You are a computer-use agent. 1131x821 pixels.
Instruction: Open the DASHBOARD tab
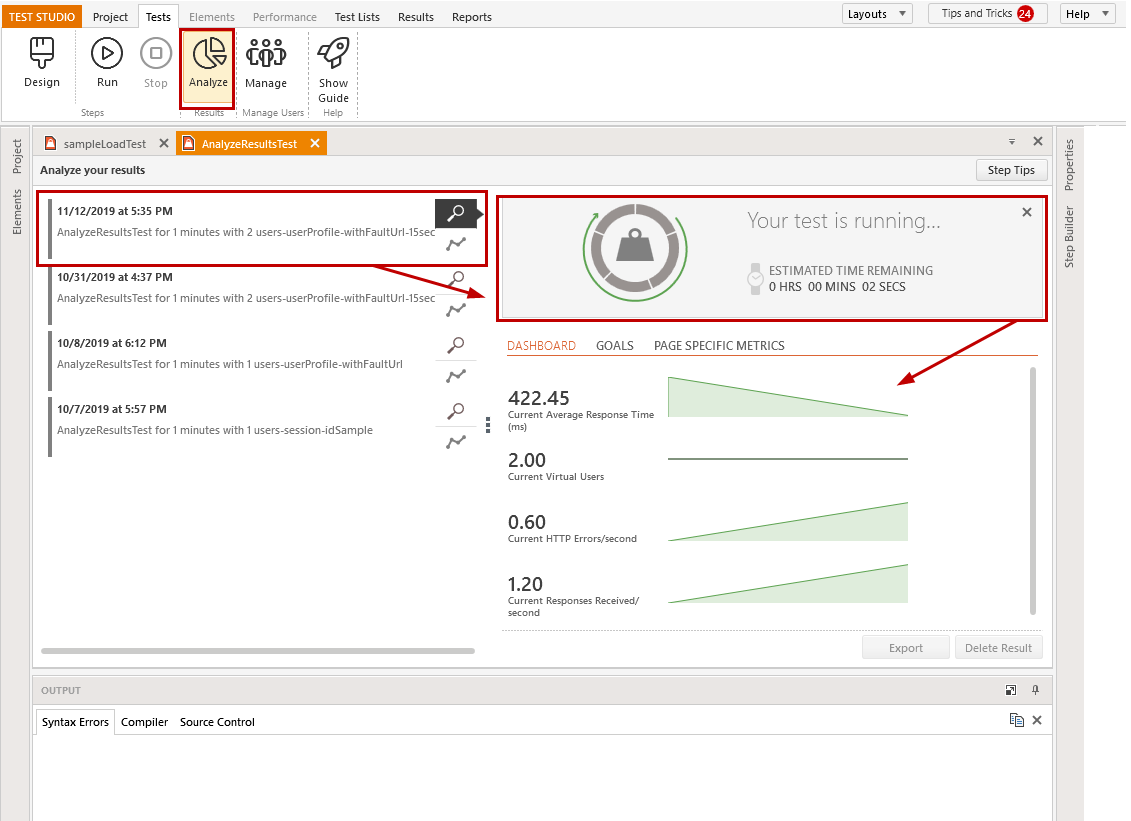[541, 346]
